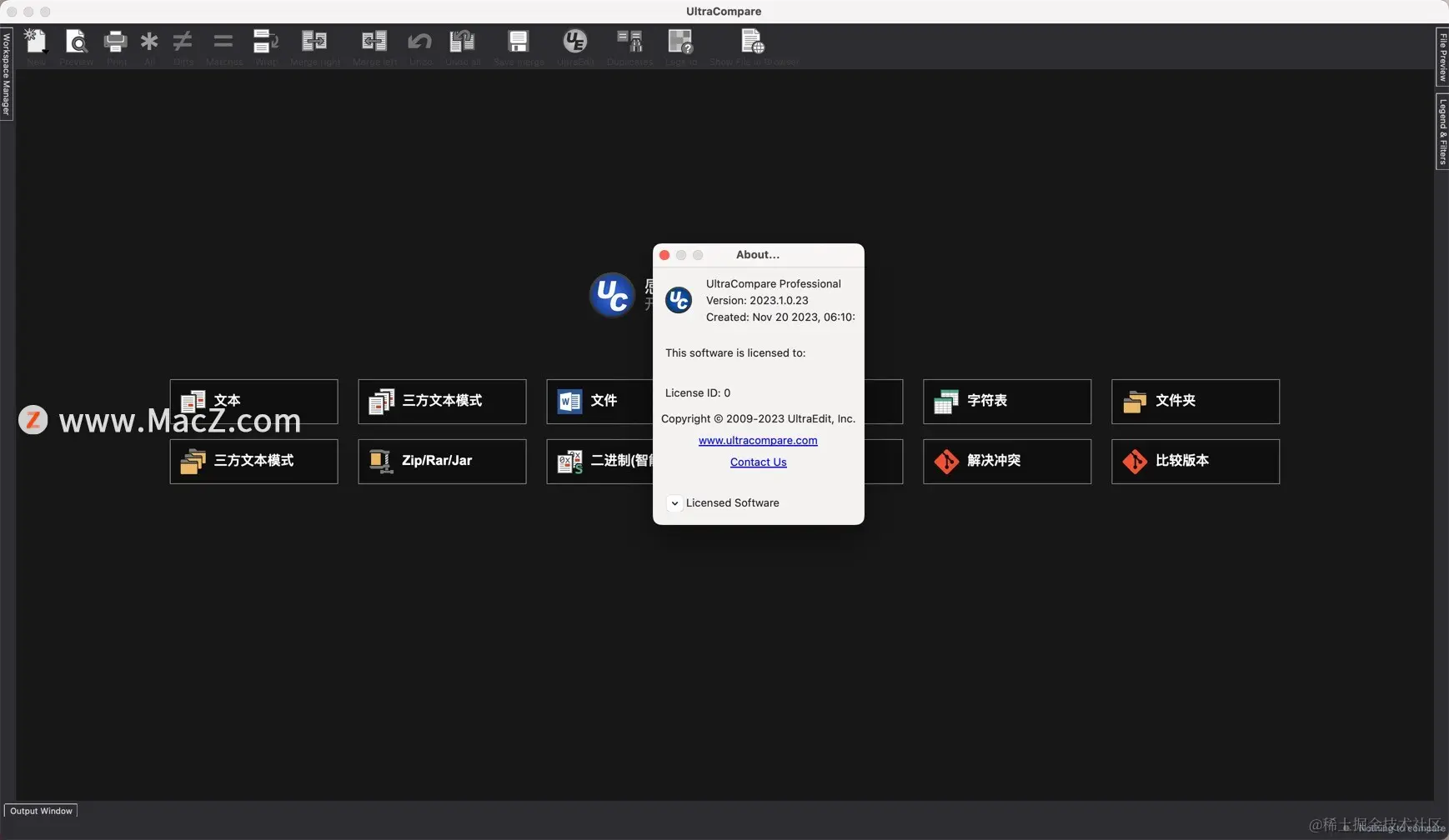Open the Output Window tab
The image size is (1449, 840).
coord(41,811)
